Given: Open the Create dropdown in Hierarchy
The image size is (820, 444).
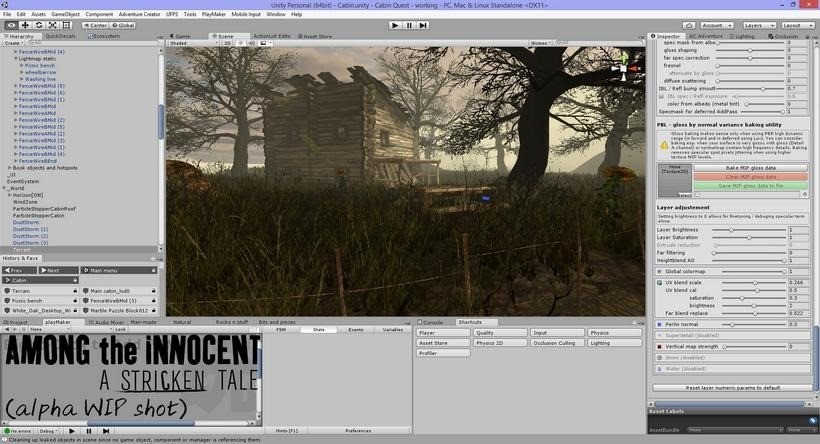Looking at the screenshot, I should click(13, 43).
